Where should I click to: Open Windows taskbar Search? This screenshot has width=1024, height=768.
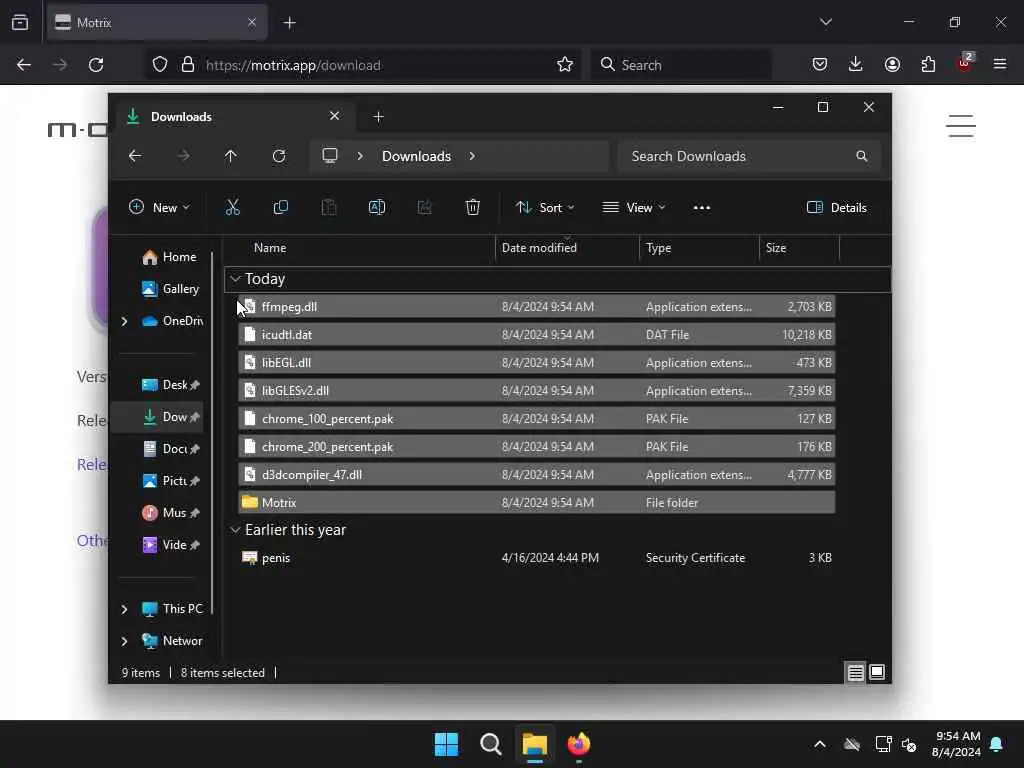[x=490, y=744]
